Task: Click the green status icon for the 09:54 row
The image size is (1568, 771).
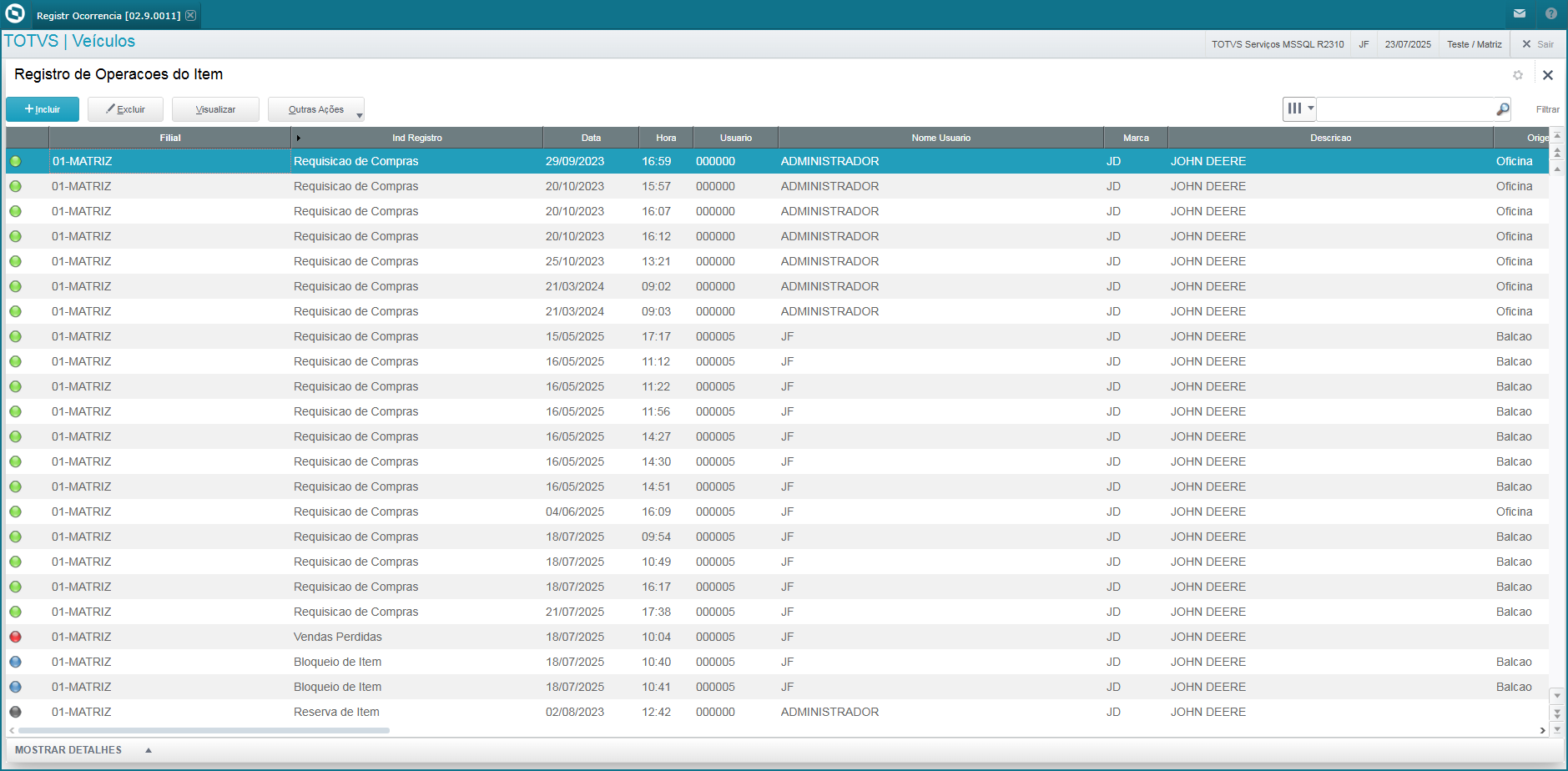Action: 16,537
